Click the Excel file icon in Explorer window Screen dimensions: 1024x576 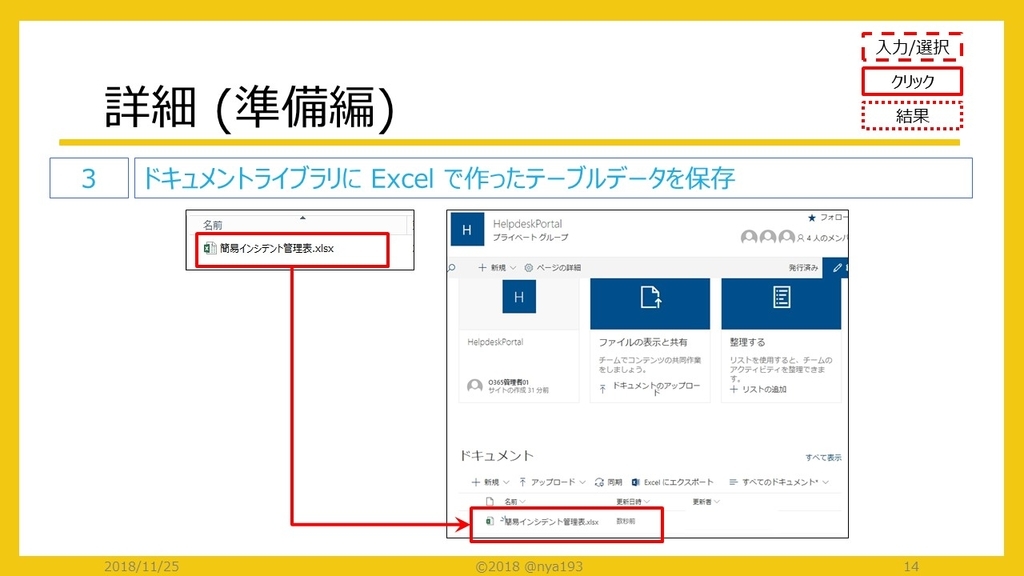click(x=210, y=248)
